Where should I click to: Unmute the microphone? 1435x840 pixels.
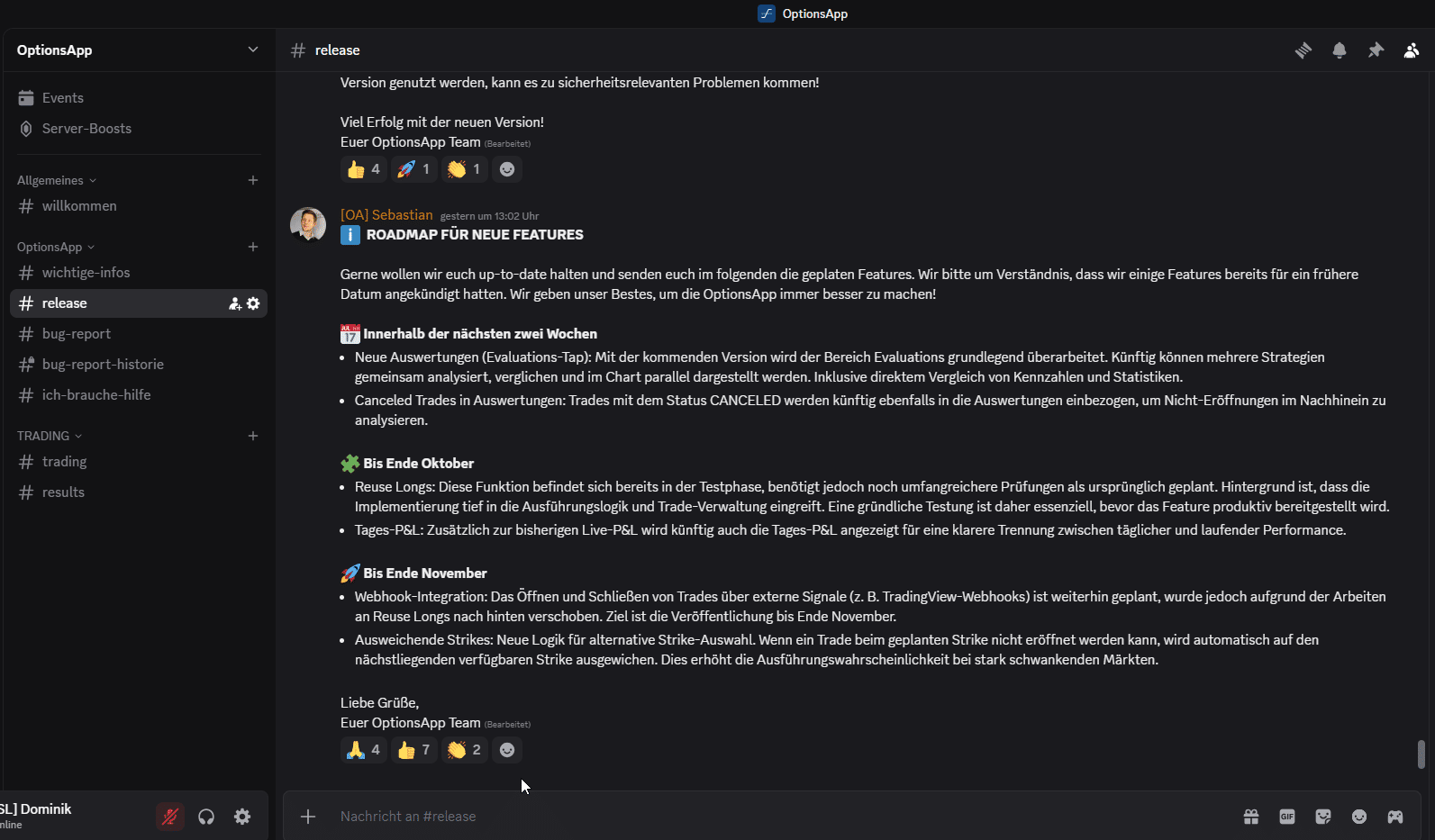tap(169, 817)
